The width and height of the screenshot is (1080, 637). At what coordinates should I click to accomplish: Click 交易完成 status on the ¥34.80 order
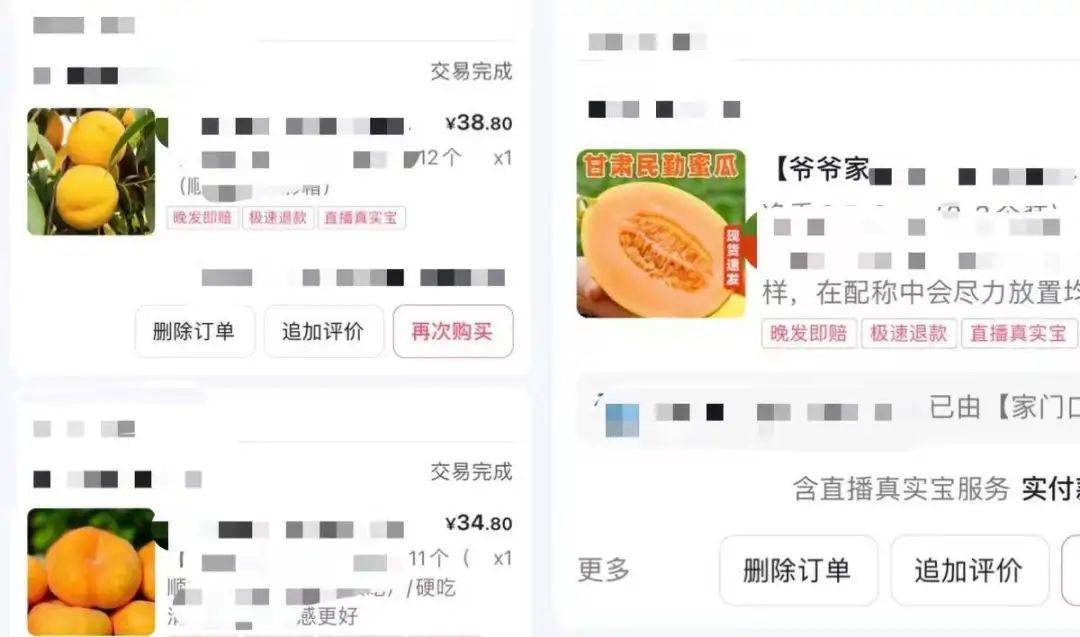[x=471, y=472]
